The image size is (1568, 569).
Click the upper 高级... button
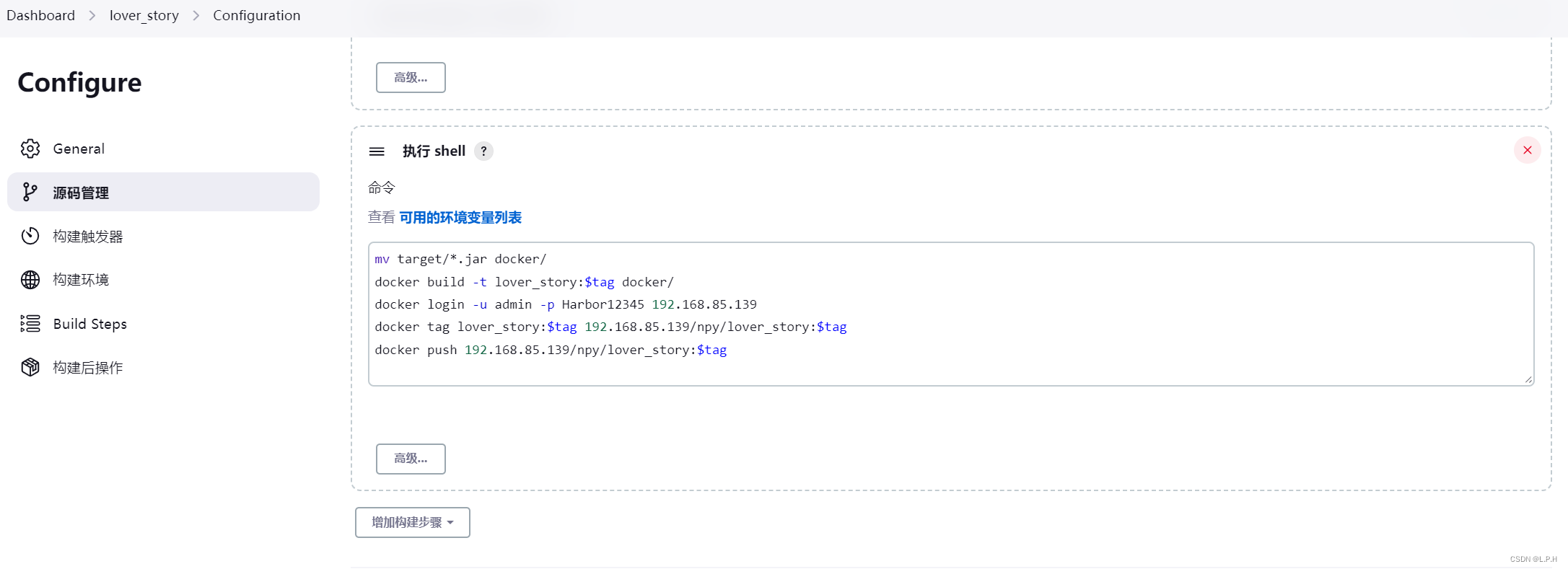tap(411, 77)
